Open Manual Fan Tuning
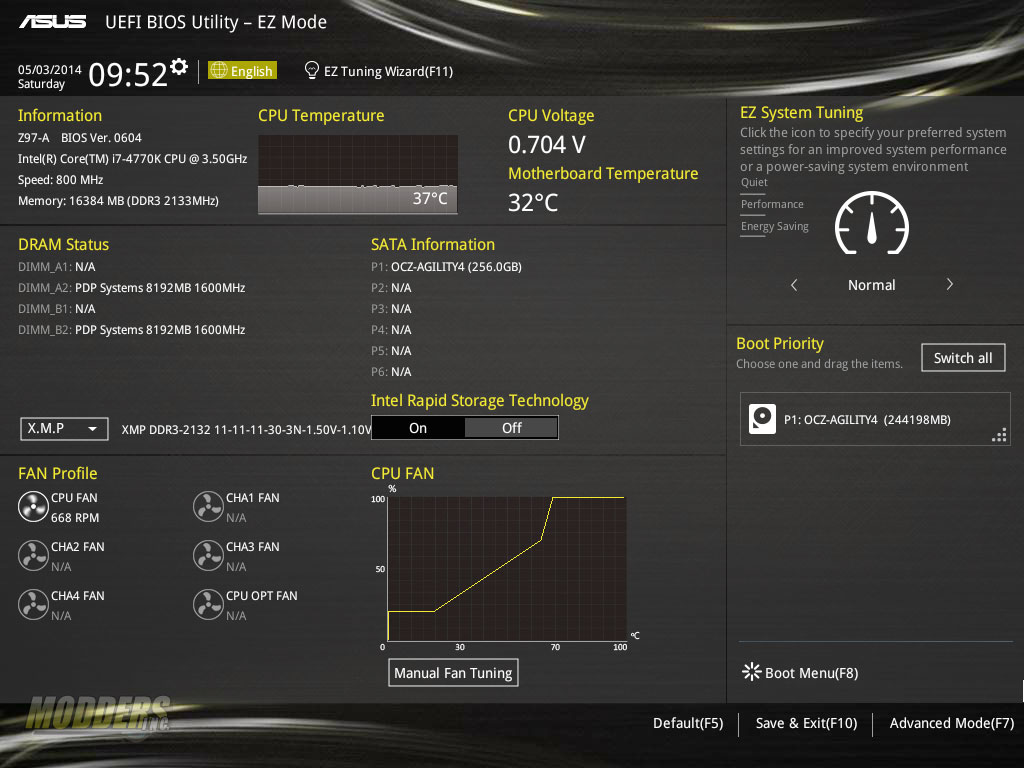Image resolution: width=1024 pixels, height=768 pixels. (453, 673)
